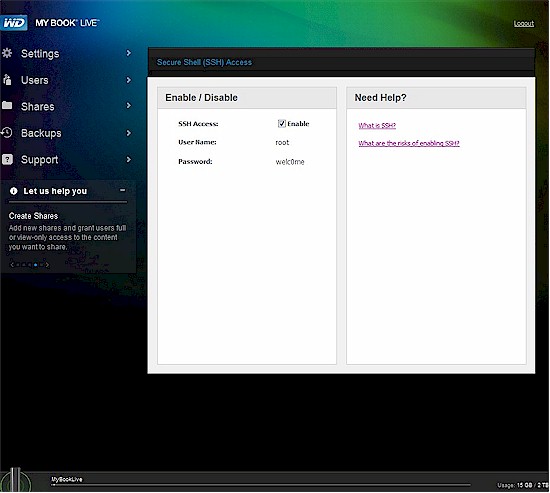Click the Users person icon
This screenshot has height=493, width=550.
(x=7, y=80)
